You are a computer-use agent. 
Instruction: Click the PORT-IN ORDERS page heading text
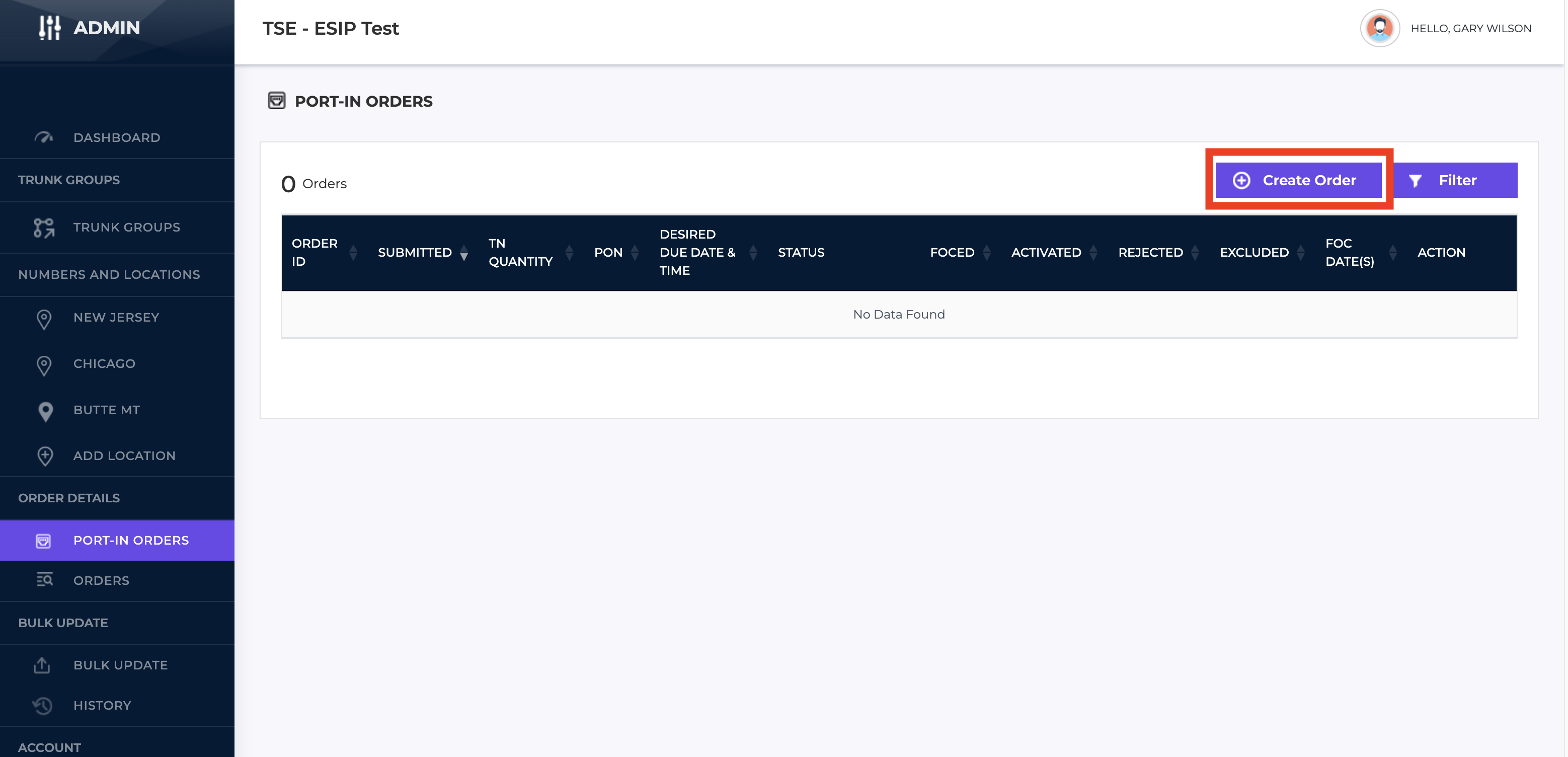pyautogui.click(x=363, y=101)
